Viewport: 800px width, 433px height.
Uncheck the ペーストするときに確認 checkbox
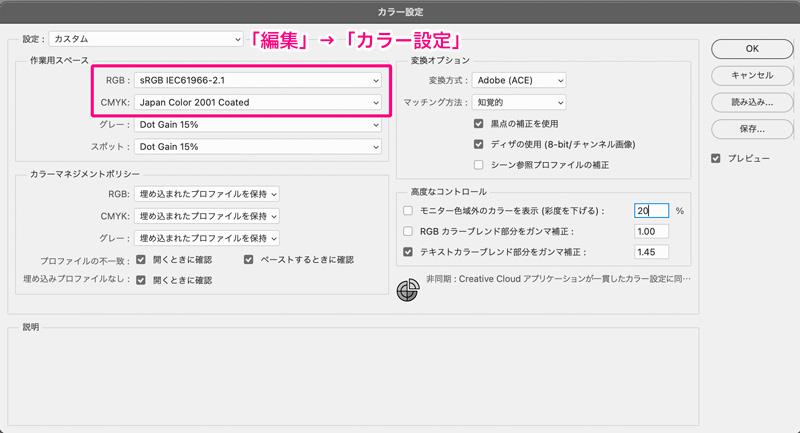(x=250, y=259)
